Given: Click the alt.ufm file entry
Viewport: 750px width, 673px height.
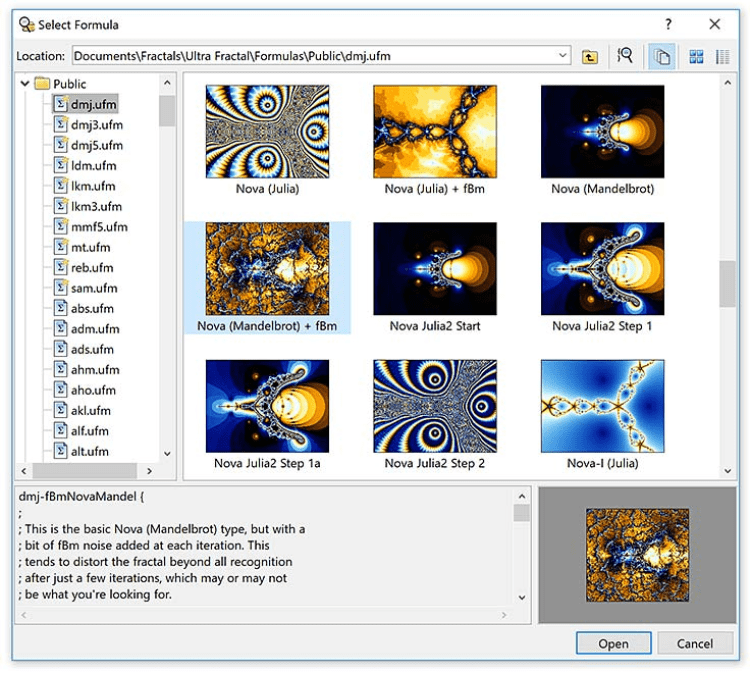Looking at the screenshot, I should (89, 452).
